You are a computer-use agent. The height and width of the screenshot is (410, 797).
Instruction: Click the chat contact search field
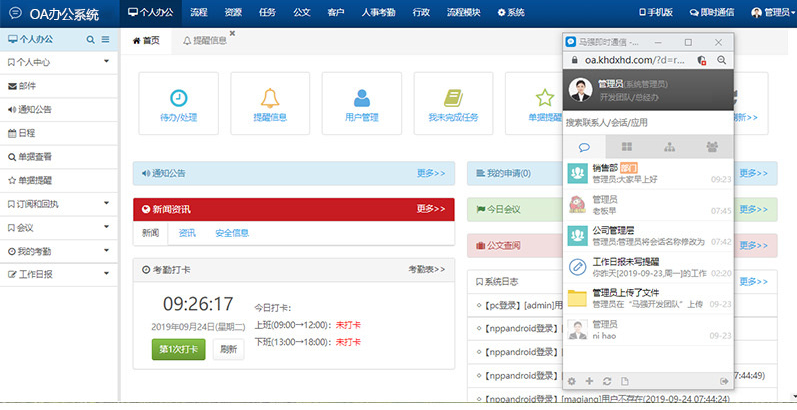647,122
